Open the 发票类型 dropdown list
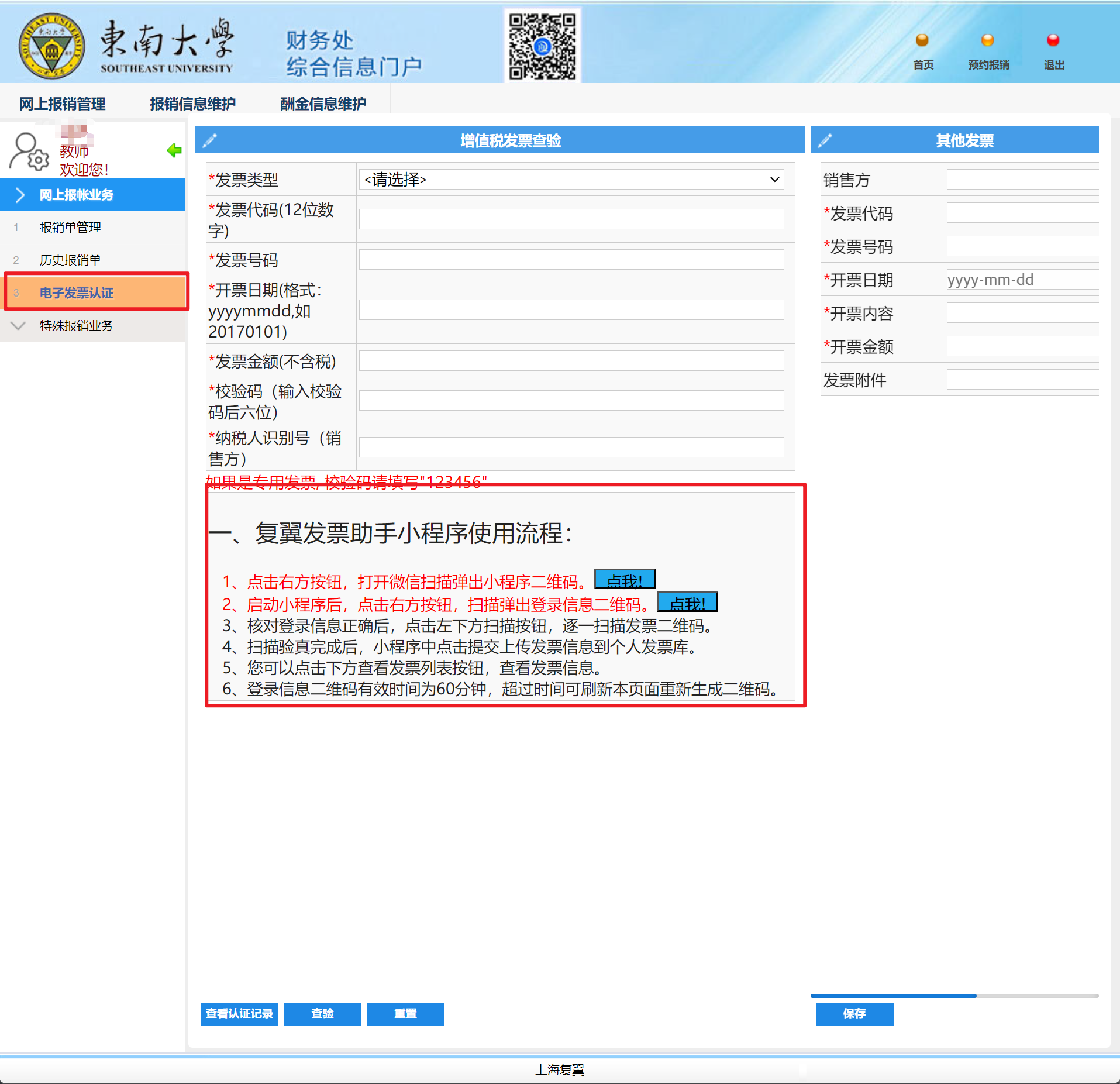Image resolution: width=1120 pixels, height=1084 pixels. click(571, 180)
